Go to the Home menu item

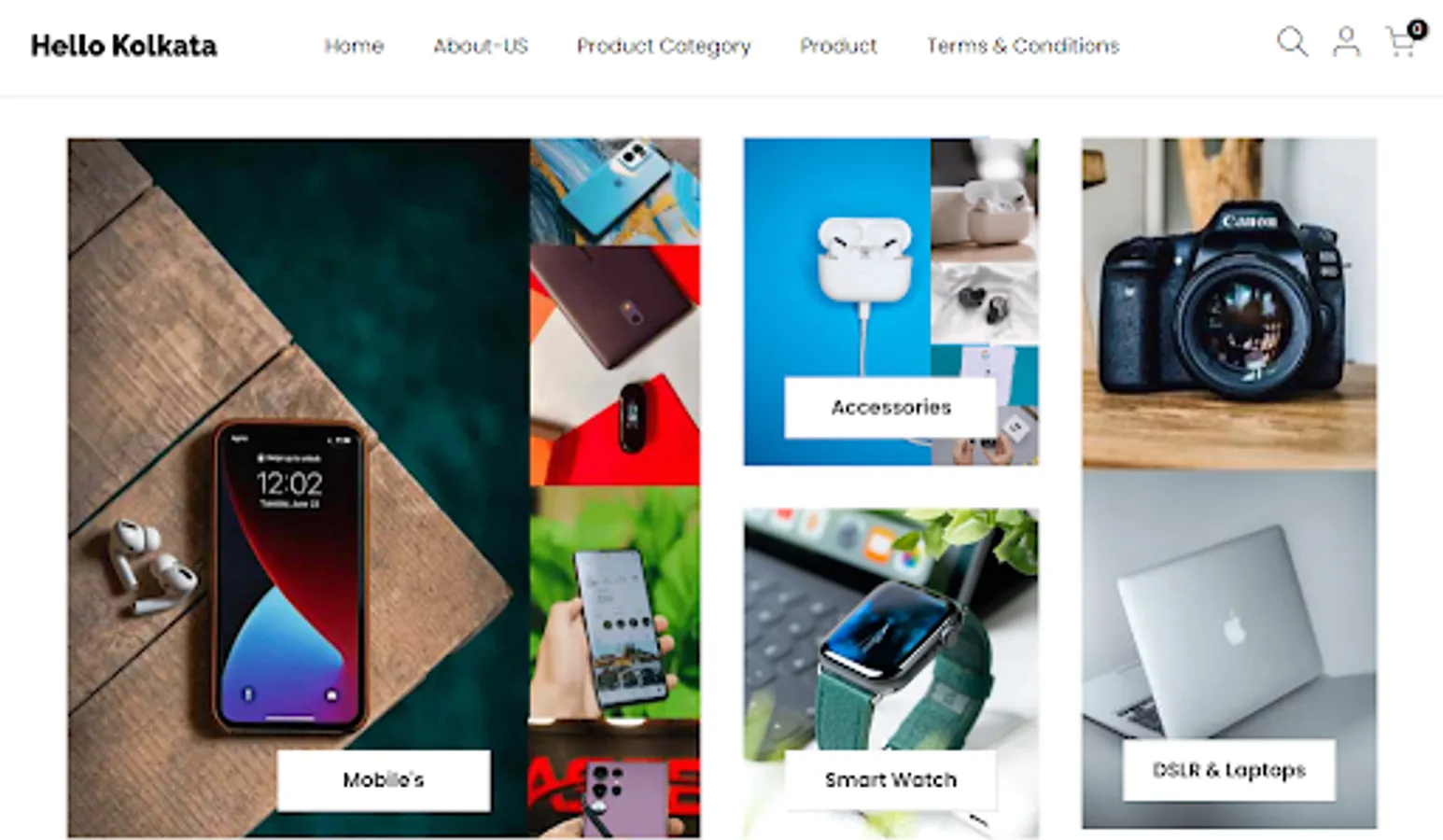pyautogui.click(x=354, y=46)
